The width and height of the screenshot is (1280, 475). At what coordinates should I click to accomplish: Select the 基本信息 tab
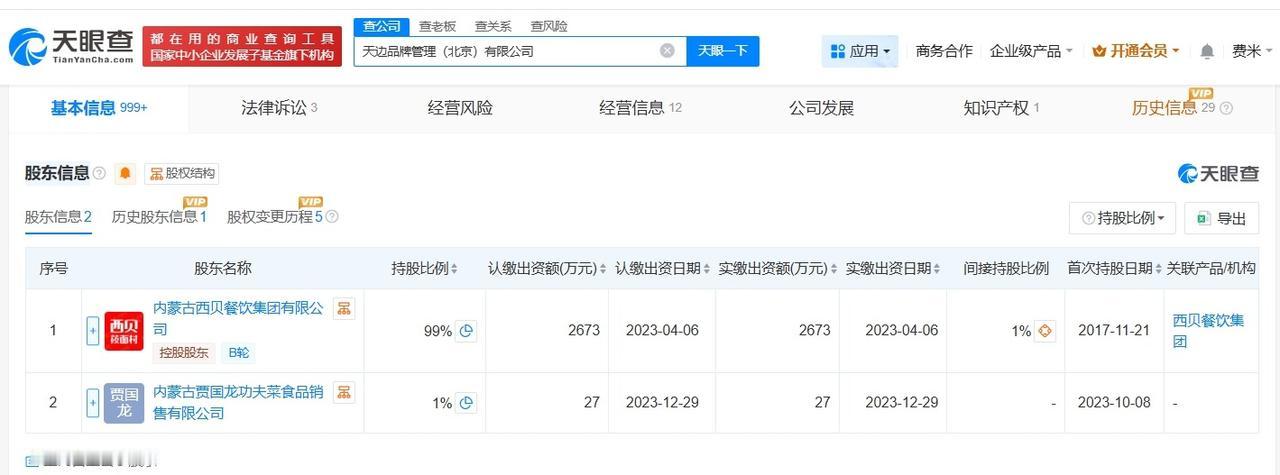click(x=99, y=108)
